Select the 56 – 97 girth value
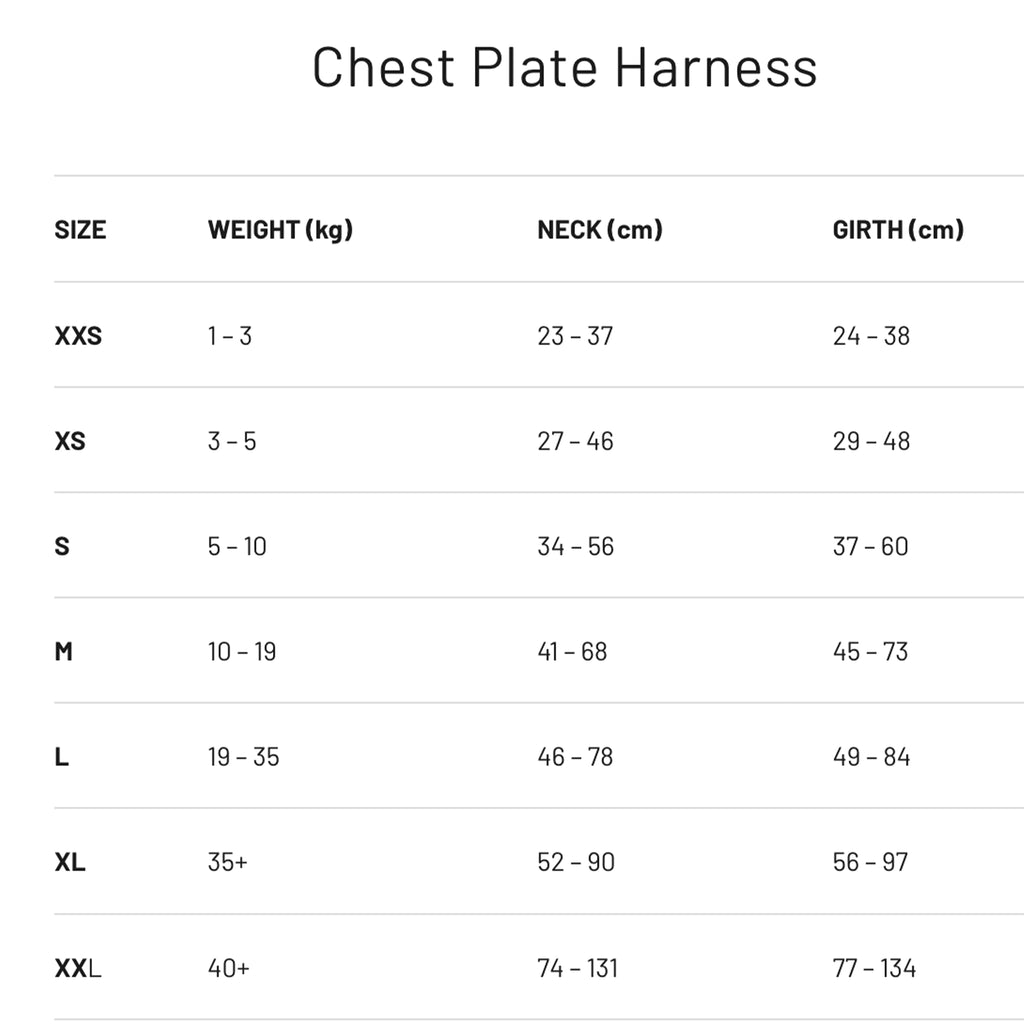Screen dimensions: 1024x1024 871,862
